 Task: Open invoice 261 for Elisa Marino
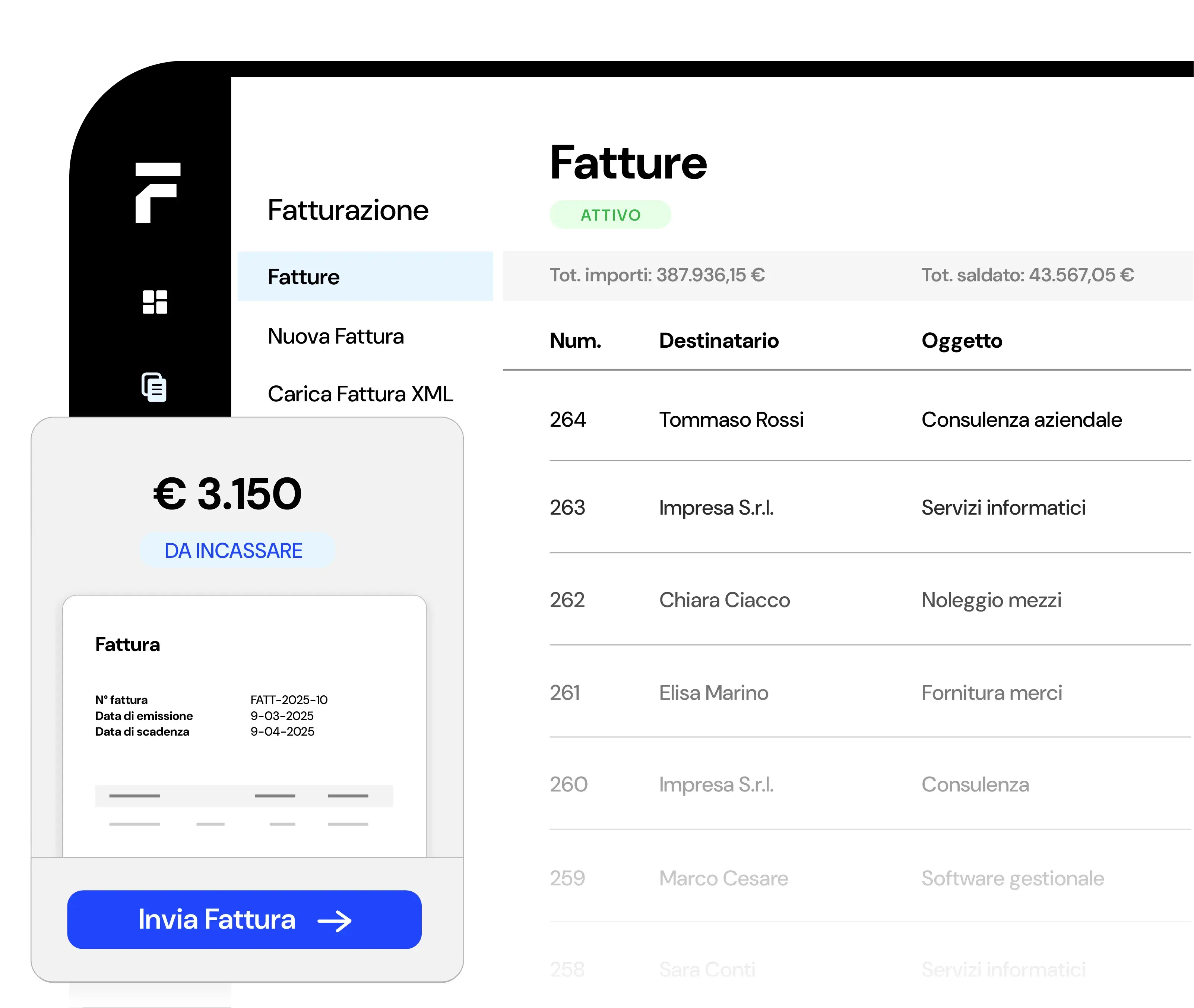click(870, 692)
